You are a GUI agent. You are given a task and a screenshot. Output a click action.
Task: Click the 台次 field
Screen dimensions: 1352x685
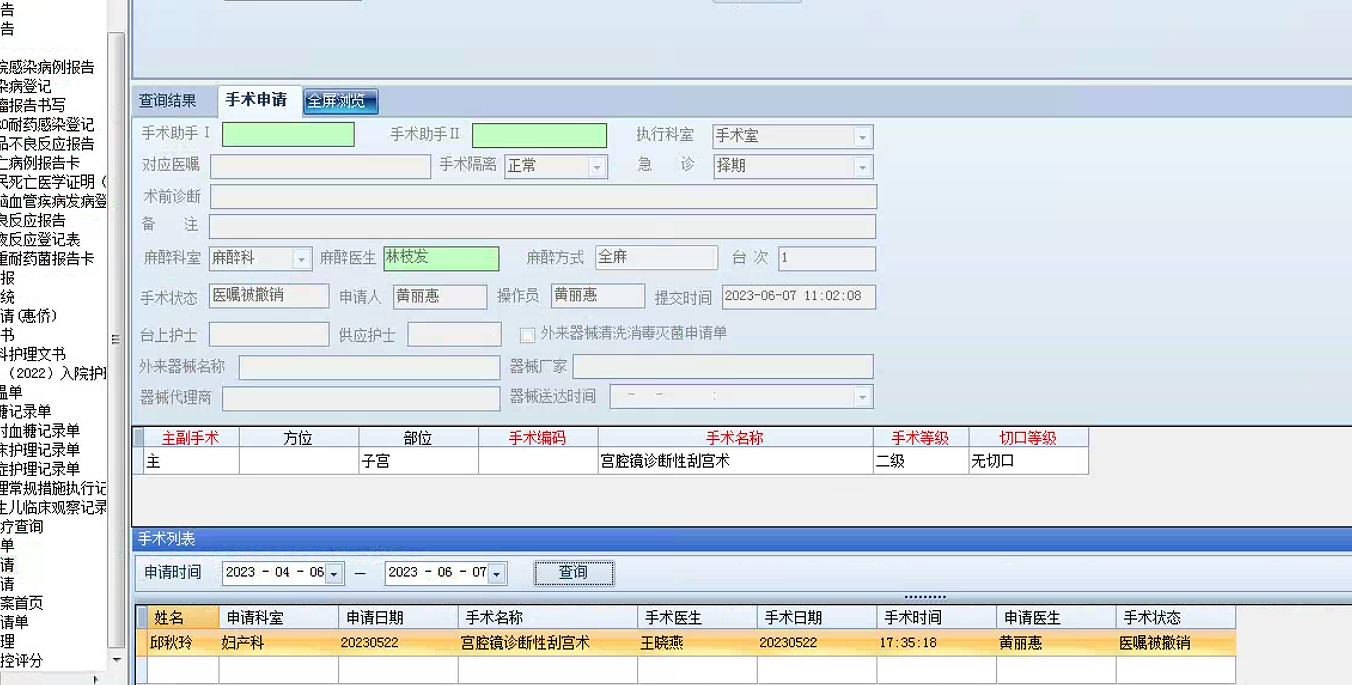pyautogui.click(x=827, y=258)
